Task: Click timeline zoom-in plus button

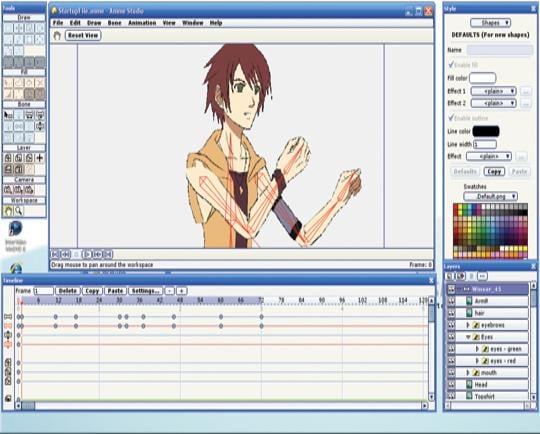Action: 181,291
